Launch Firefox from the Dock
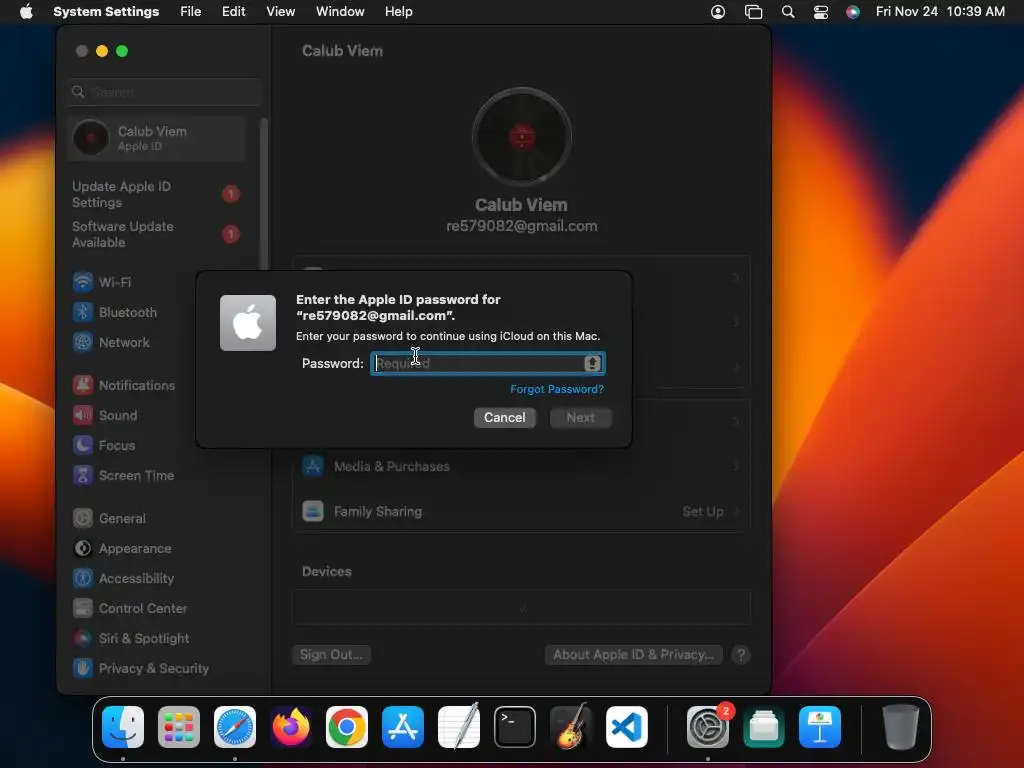The width and height of the screenshot is (1024, 768). click(x=291, y=727)
